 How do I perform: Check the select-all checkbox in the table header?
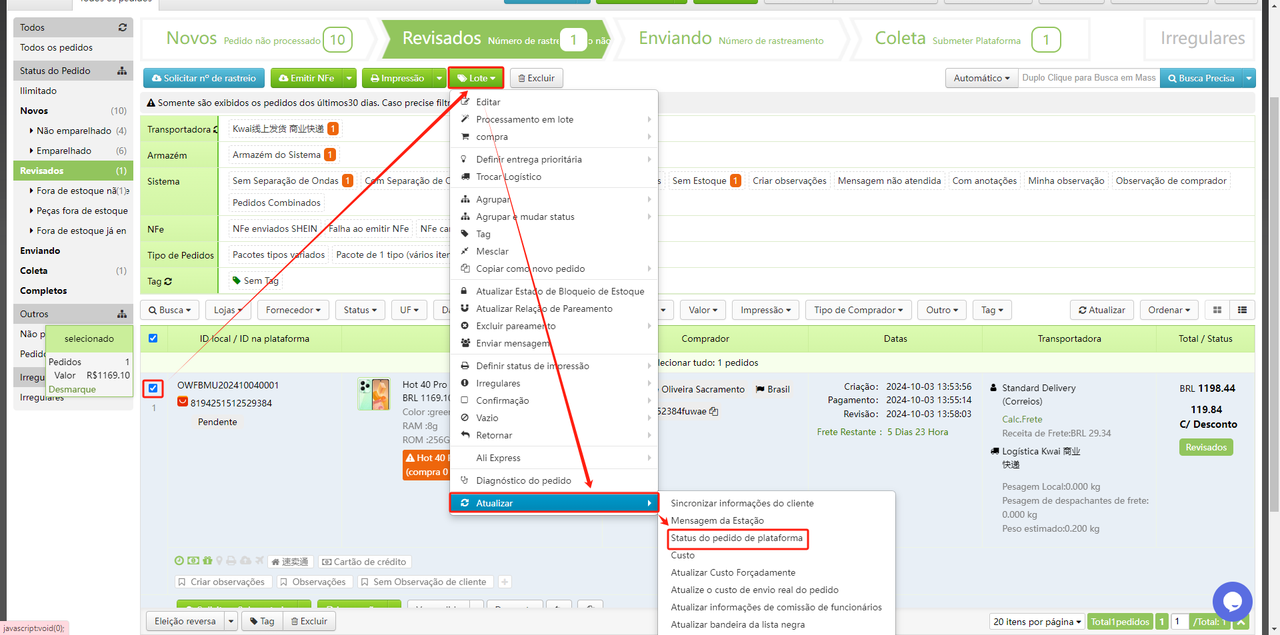(x=152, y=338)
